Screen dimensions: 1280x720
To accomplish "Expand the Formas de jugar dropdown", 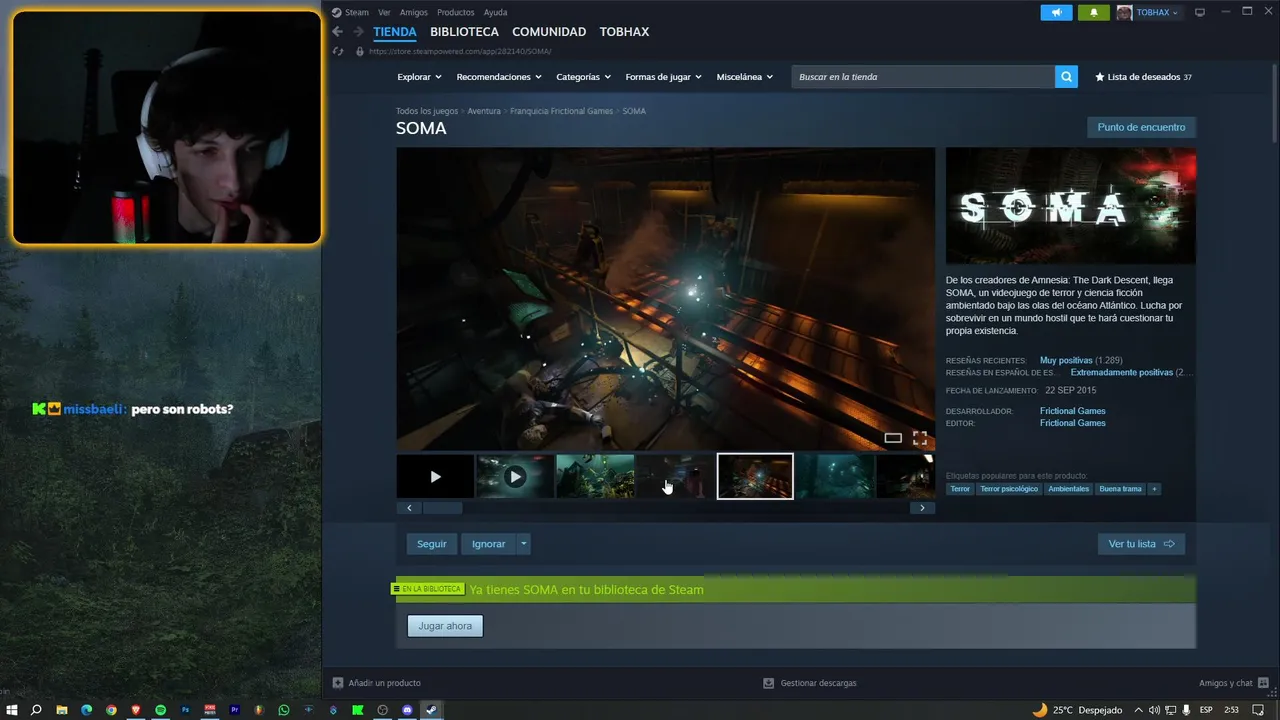I will [x=663, y=77].
